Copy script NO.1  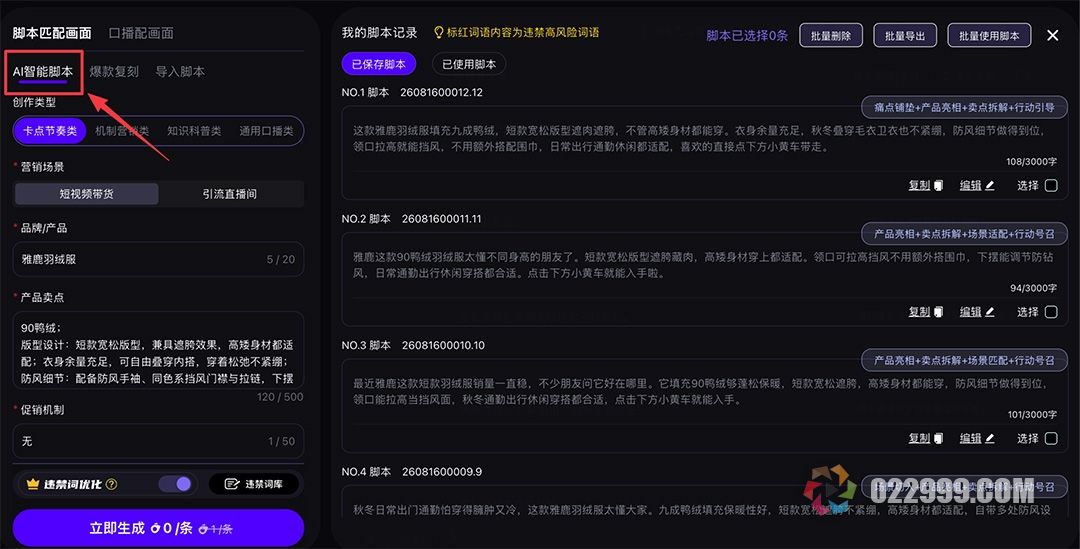click(x=919, y=185)
